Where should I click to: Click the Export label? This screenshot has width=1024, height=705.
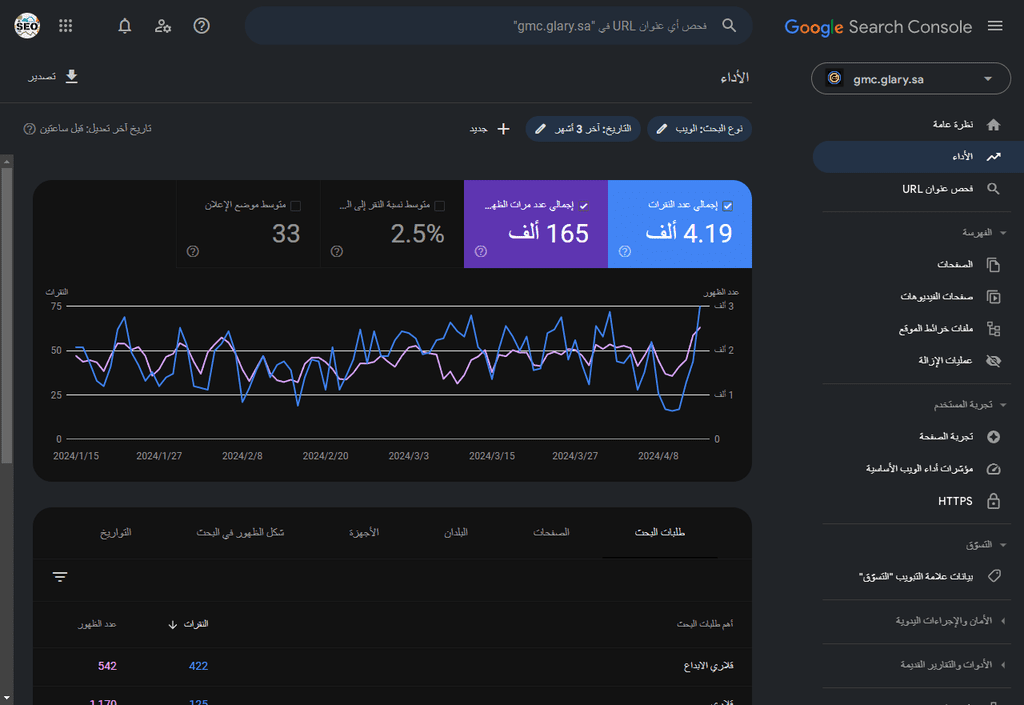point(42,77)
